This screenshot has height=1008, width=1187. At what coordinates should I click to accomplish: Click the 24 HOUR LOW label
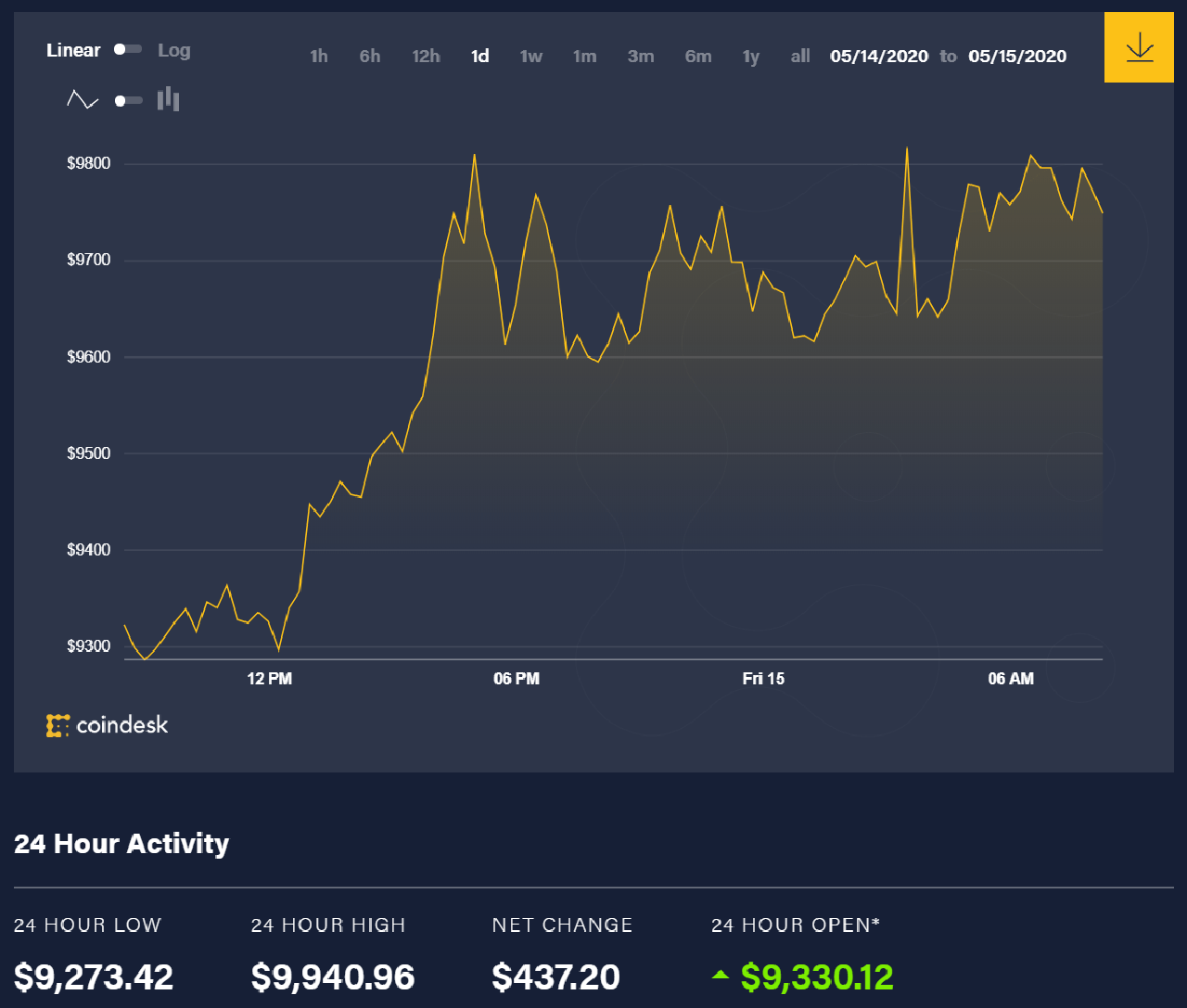(x=88, y=925)
